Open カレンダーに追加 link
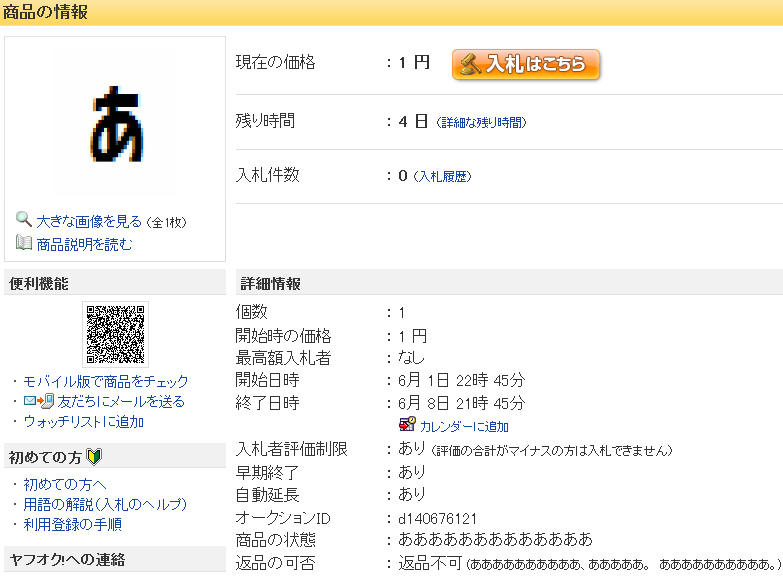The height and width of the screenshot is (578, 783). tap(464, 427)
